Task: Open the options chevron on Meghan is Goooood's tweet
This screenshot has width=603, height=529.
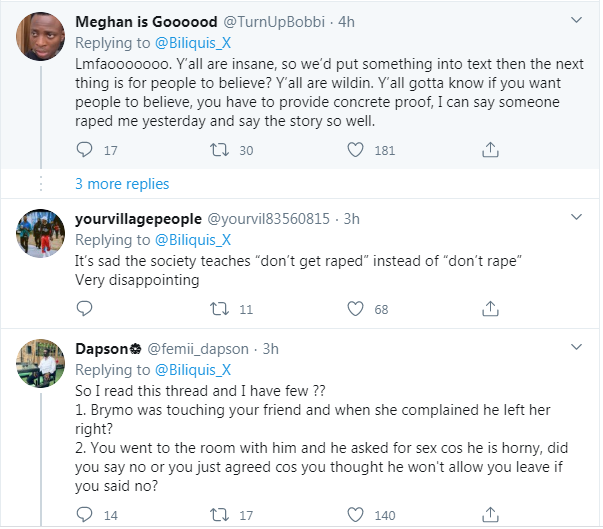Action: tap(576, 20)
